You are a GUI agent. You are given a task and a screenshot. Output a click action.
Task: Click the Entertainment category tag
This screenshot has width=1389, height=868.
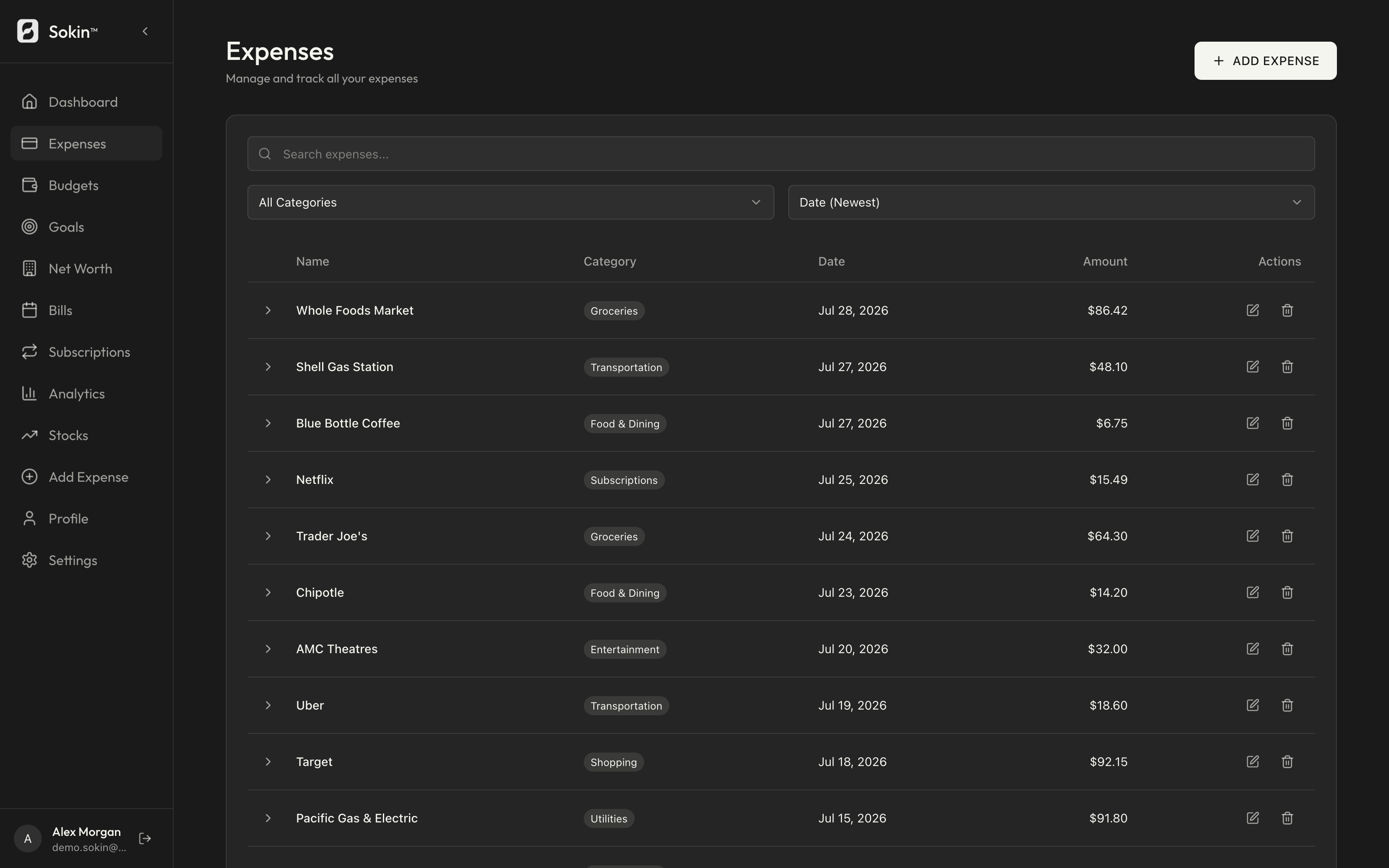point(625,649)
